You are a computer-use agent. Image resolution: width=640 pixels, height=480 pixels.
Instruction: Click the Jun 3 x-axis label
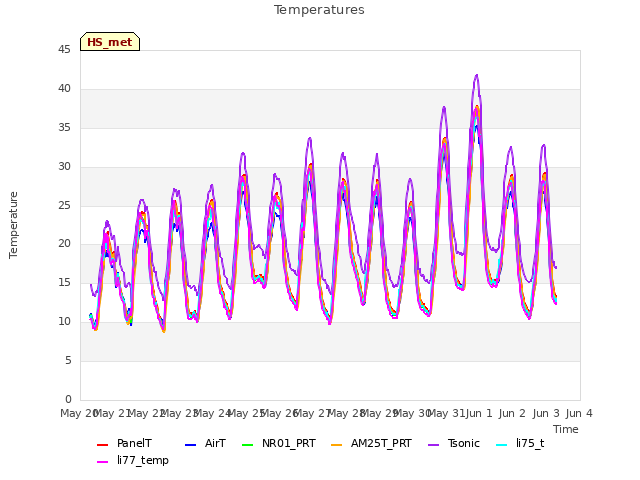point(546,413)
